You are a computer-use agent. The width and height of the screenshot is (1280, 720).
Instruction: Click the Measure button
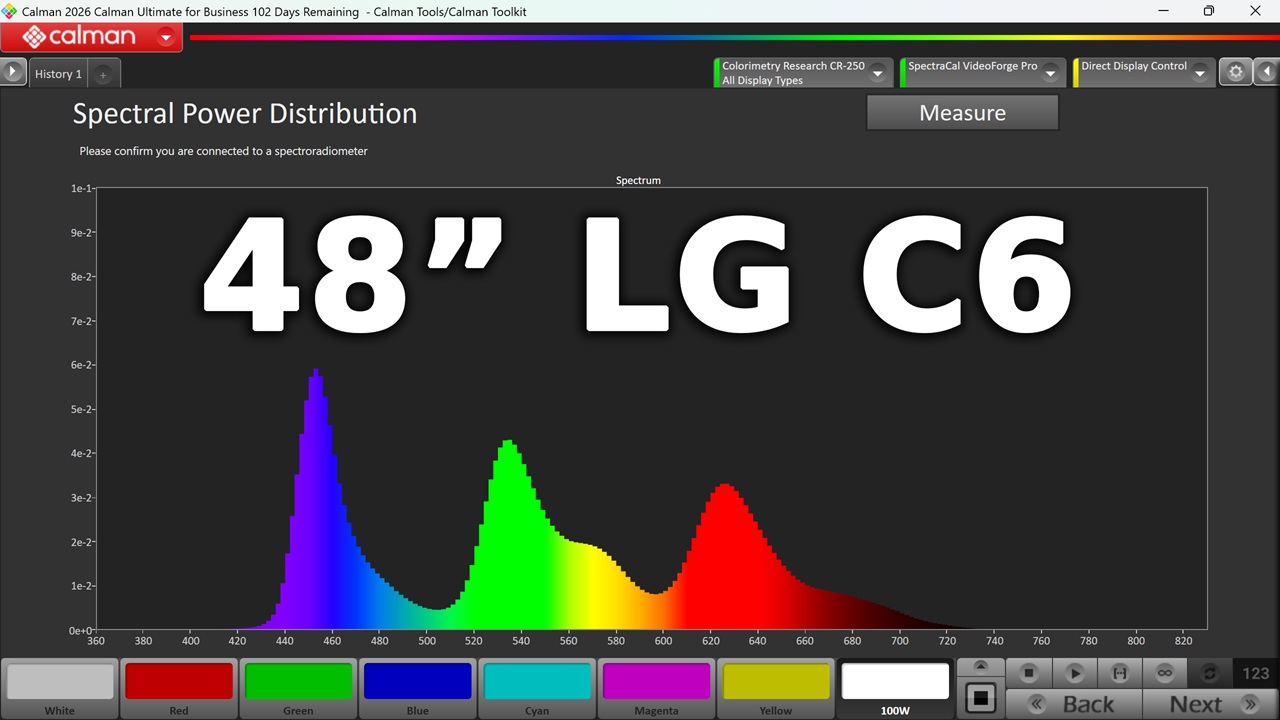click(962, 113)
